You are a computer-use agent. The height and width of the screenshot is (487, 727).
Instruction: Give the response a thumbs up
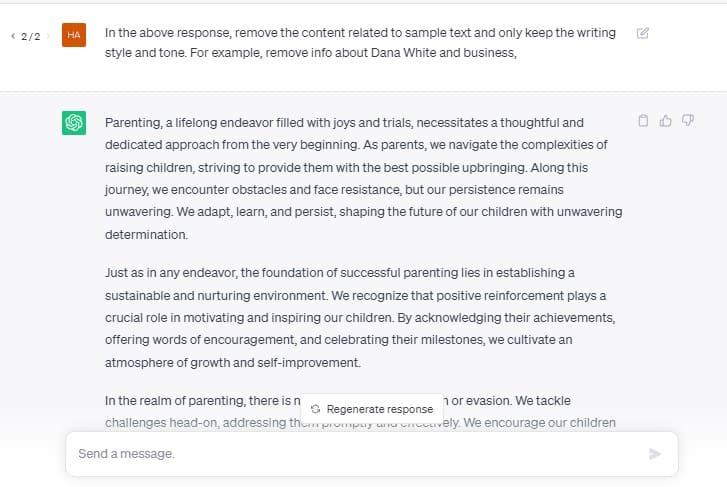click(x=665, y=121)
